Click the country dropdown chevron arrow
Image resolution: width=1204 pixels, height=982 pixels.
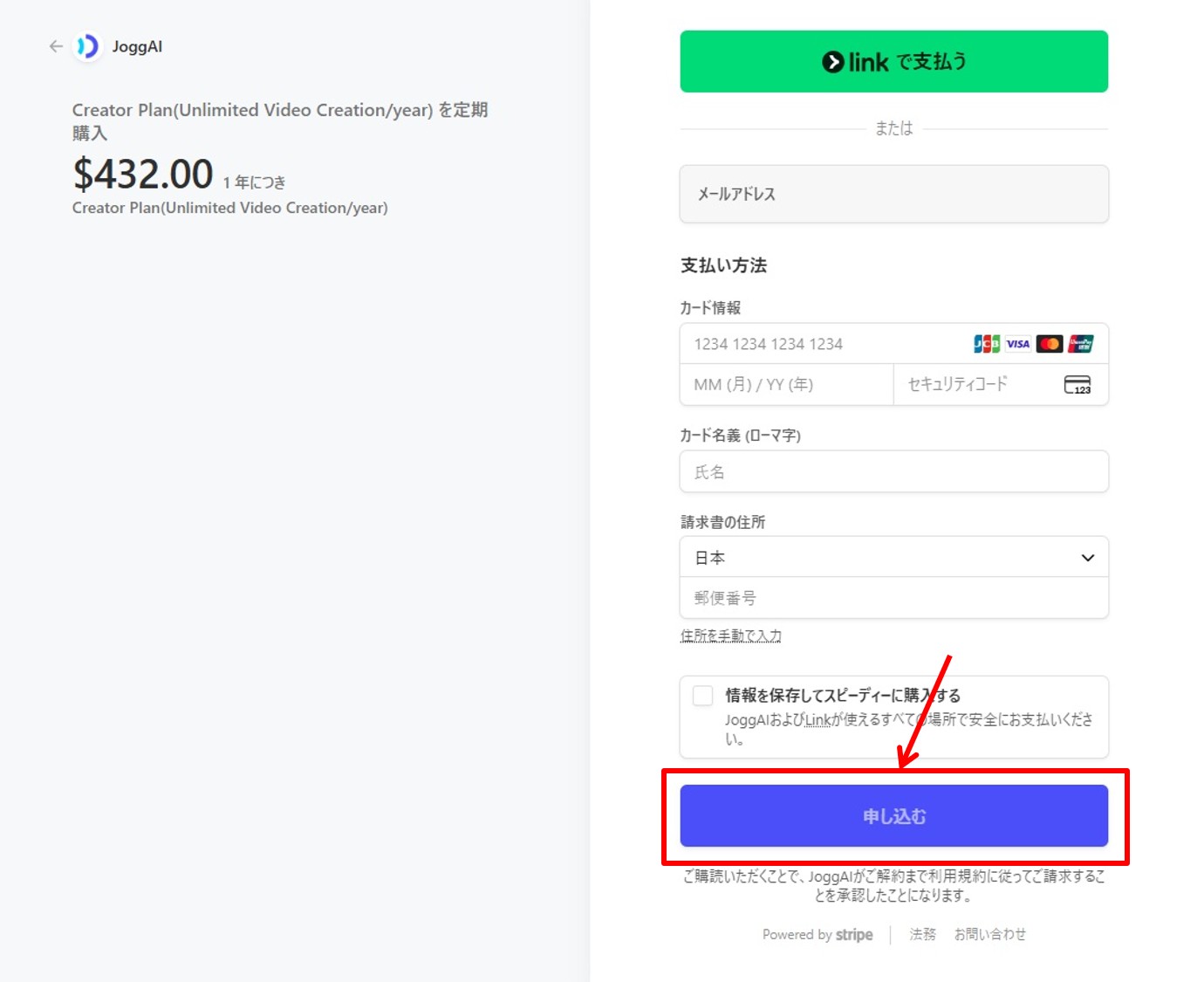tap(1088, 558)
